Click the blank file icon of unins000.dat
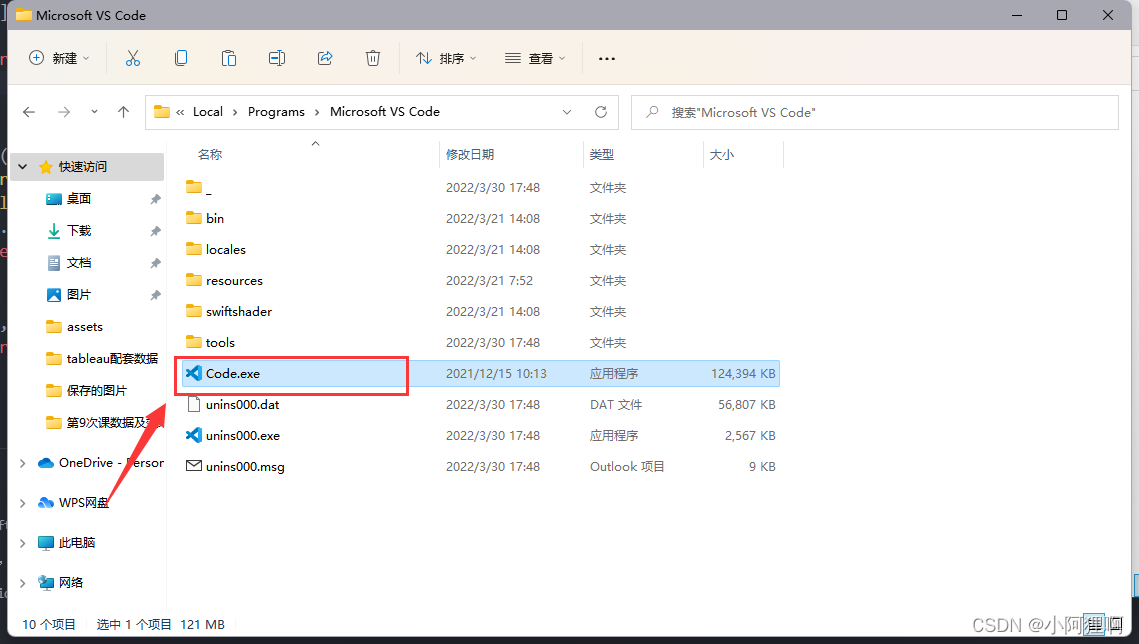 [194, 404]
